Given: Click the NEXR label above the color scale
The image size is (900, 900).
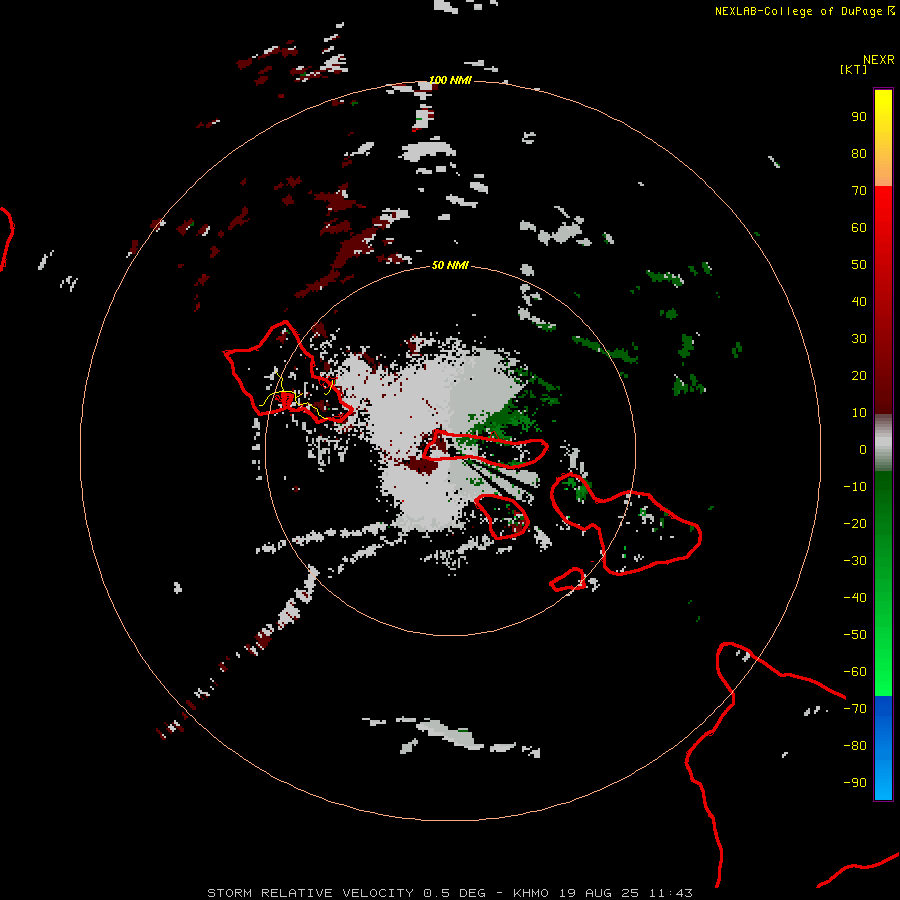Looking at the screenshot, I should click(x=879, y=60).
